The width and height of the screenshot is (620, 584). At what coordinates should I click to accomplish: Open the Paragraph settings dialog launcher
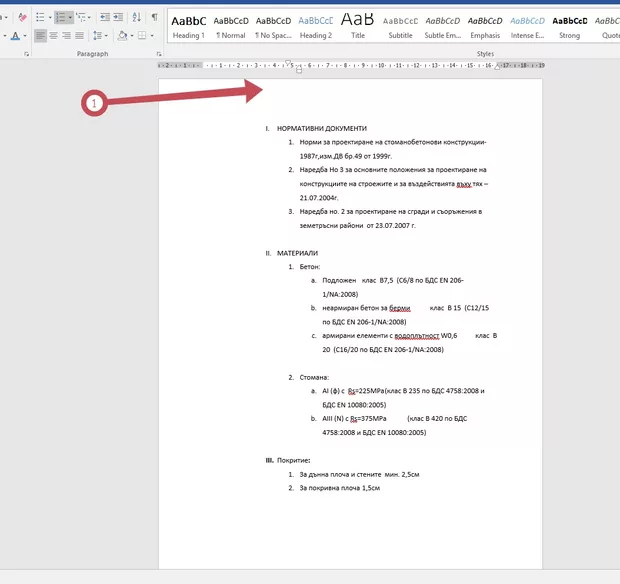coord(158,54)
